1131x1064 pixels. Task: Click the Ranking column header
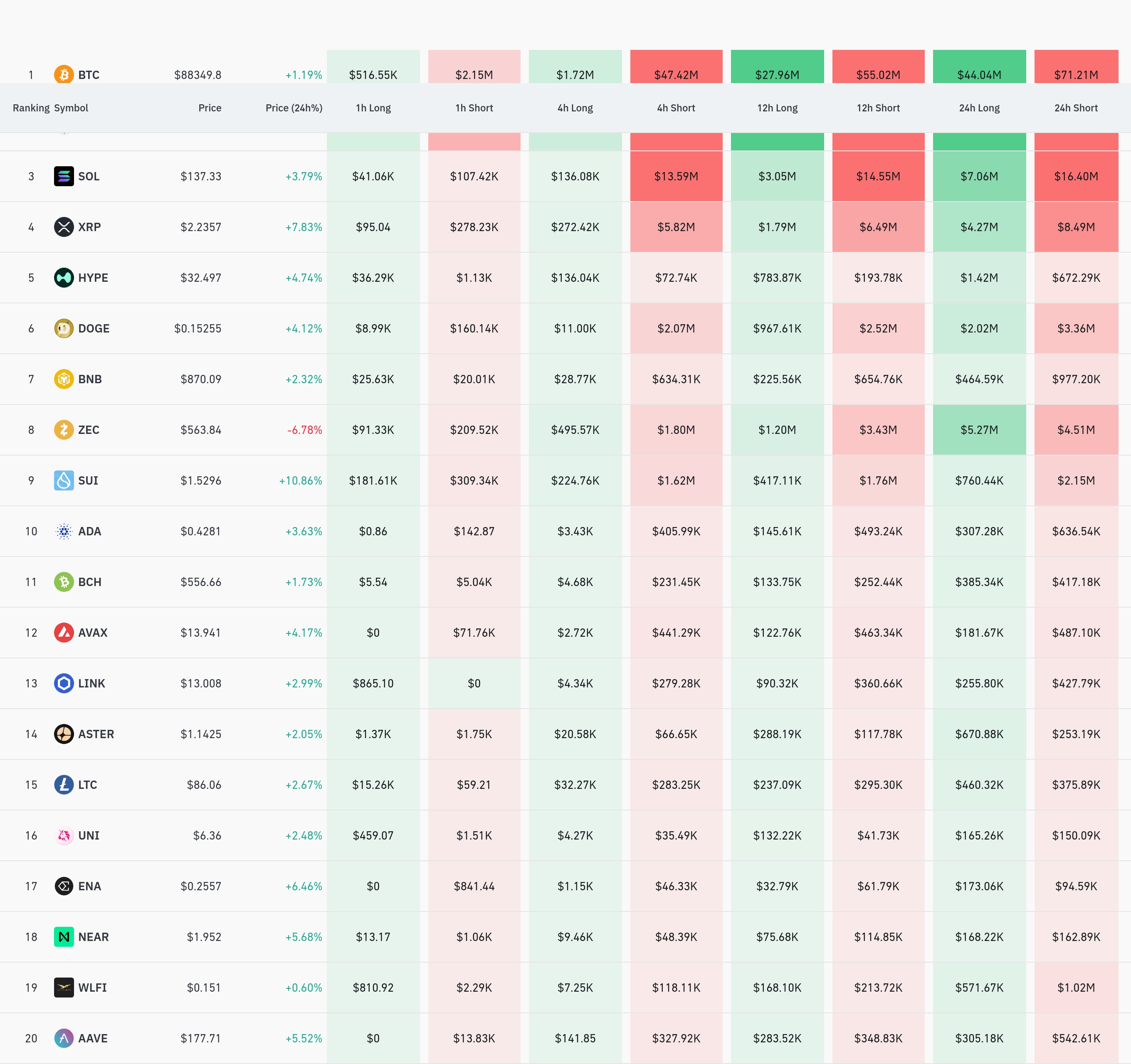click(31, 108)
